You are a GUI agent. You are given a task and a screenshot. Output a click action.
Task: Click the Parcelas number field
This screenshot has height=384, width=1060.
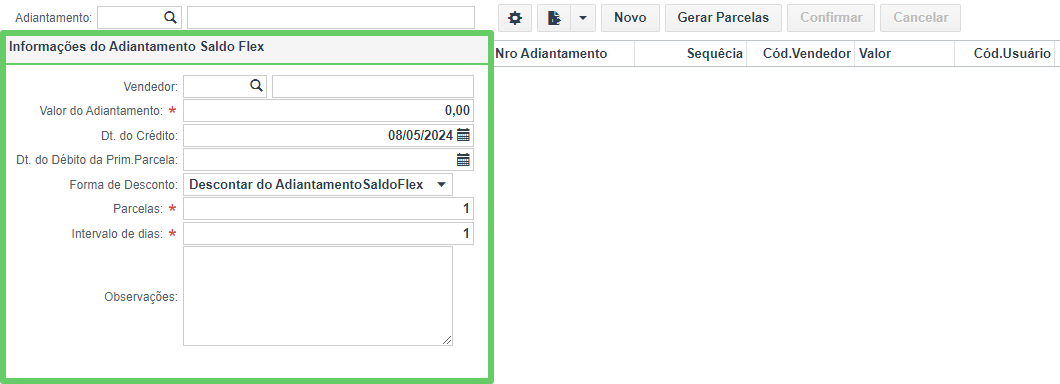point(328,209)
